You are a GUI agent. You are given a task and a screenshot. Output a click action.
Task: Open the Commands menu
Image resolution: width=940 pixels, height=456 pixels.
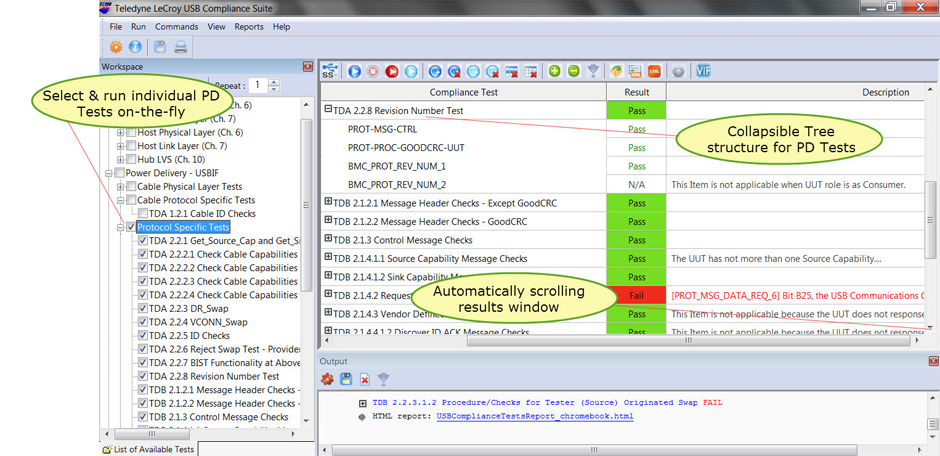[x=177, y=27]
